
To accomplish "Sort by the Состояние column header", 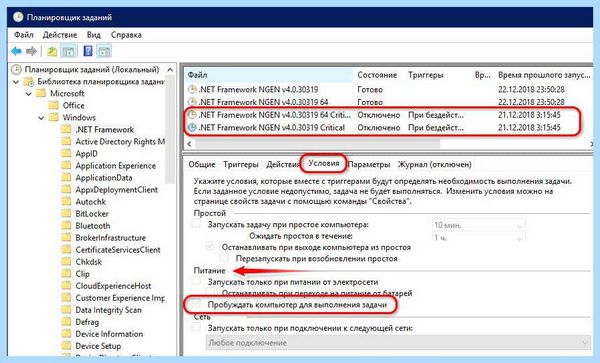I will [x=377, y=75].
